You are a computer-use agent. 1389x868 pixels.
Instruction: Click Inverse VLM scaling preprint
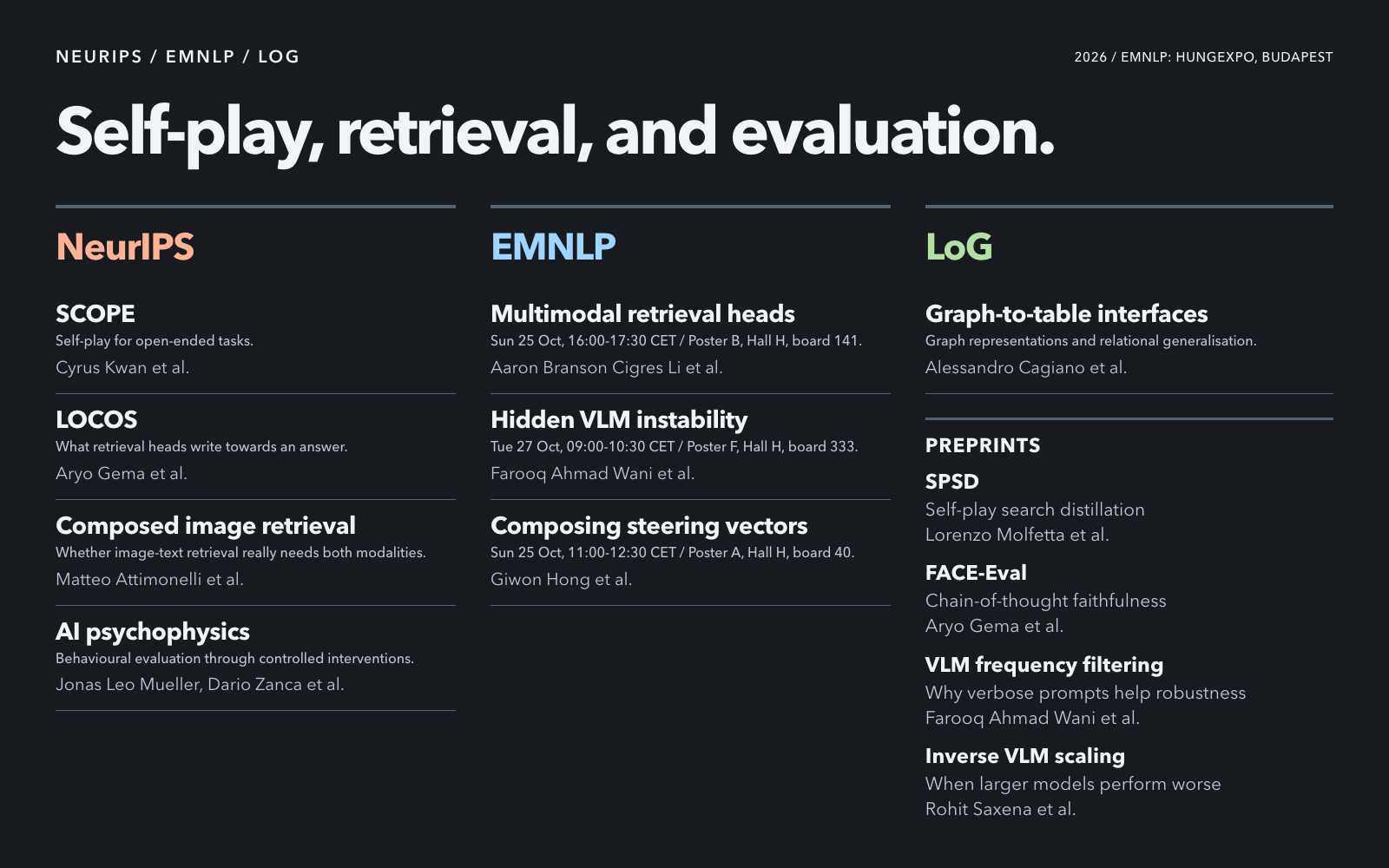click(1024, 756)
